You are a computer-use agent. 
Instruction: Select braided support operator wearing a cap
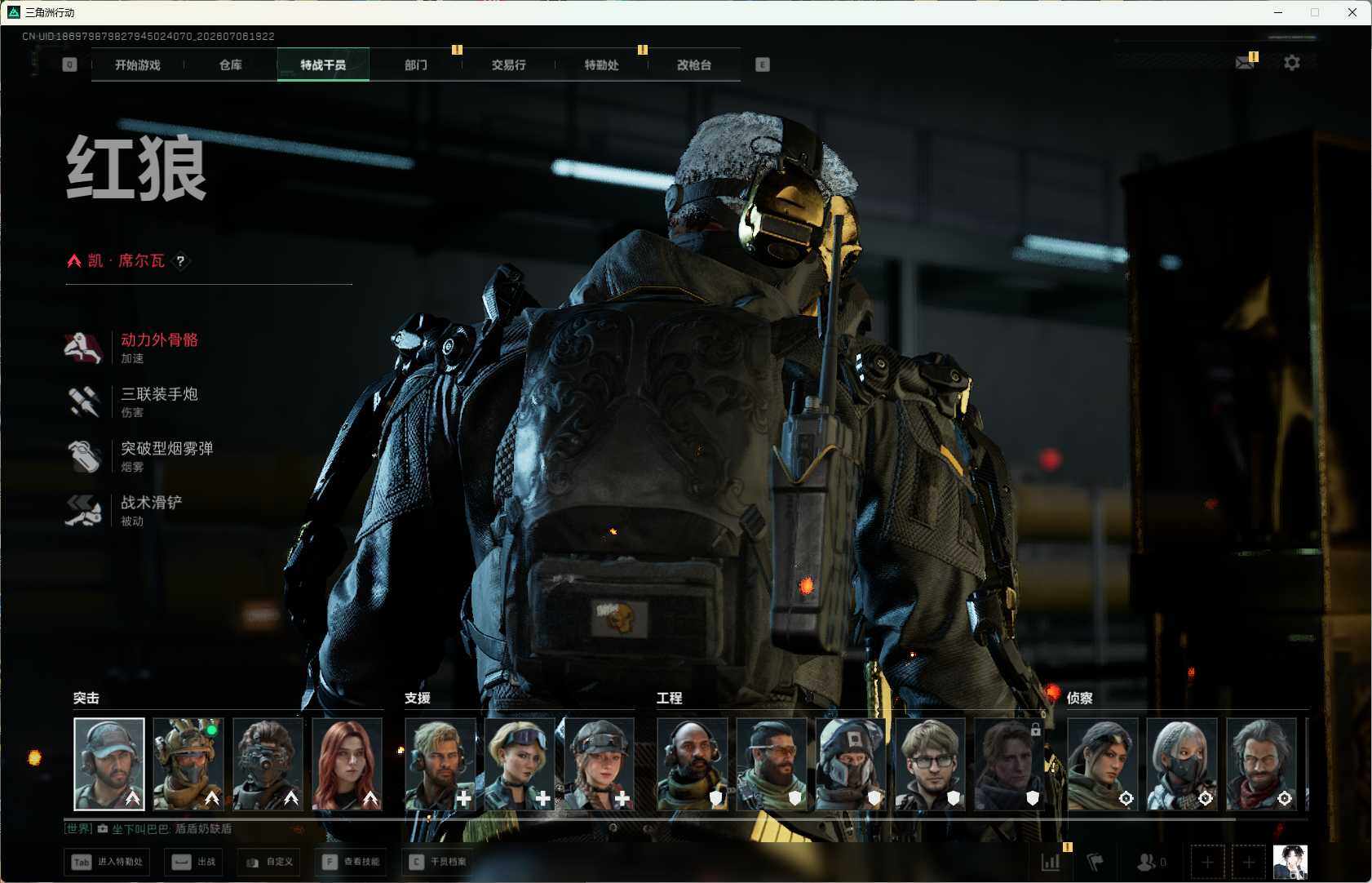599,764
